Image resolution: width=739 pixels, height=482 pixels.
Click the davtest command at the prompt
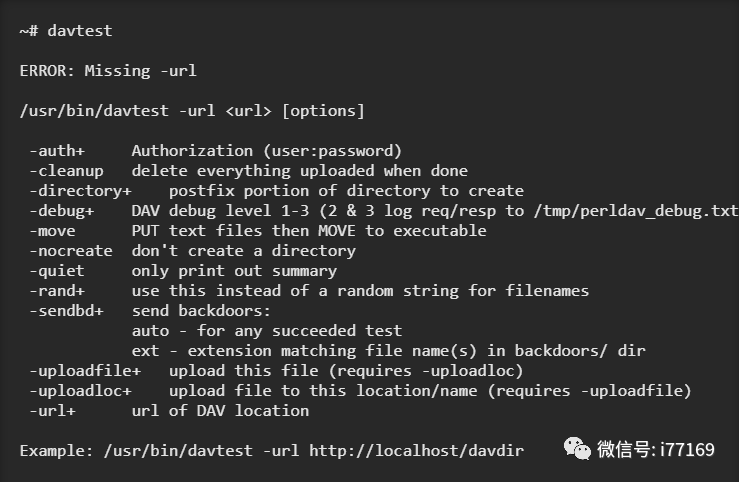(79, 31)
